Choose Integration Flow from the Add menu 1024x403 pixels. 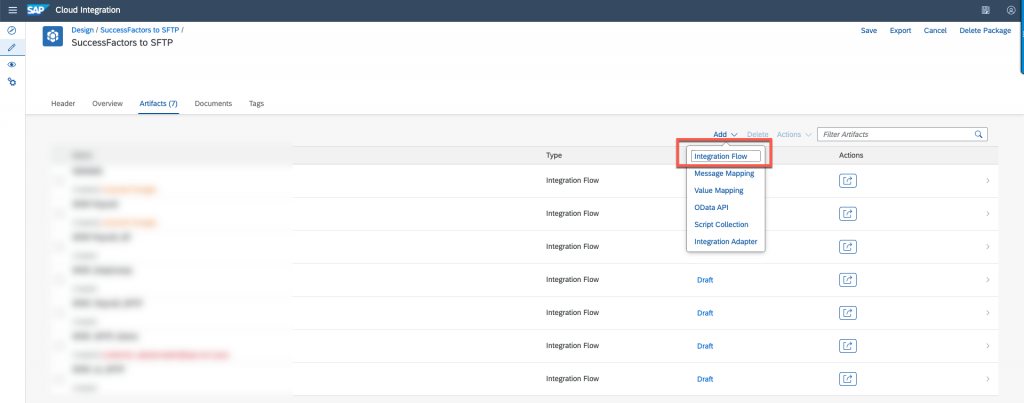(x=726, y=157)
